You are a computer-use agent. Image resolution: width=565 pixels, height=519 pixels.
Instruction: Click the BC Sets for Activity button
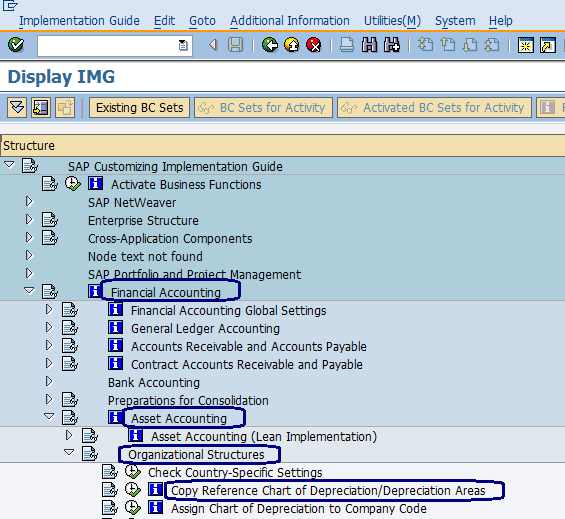(x=263, y=107)
